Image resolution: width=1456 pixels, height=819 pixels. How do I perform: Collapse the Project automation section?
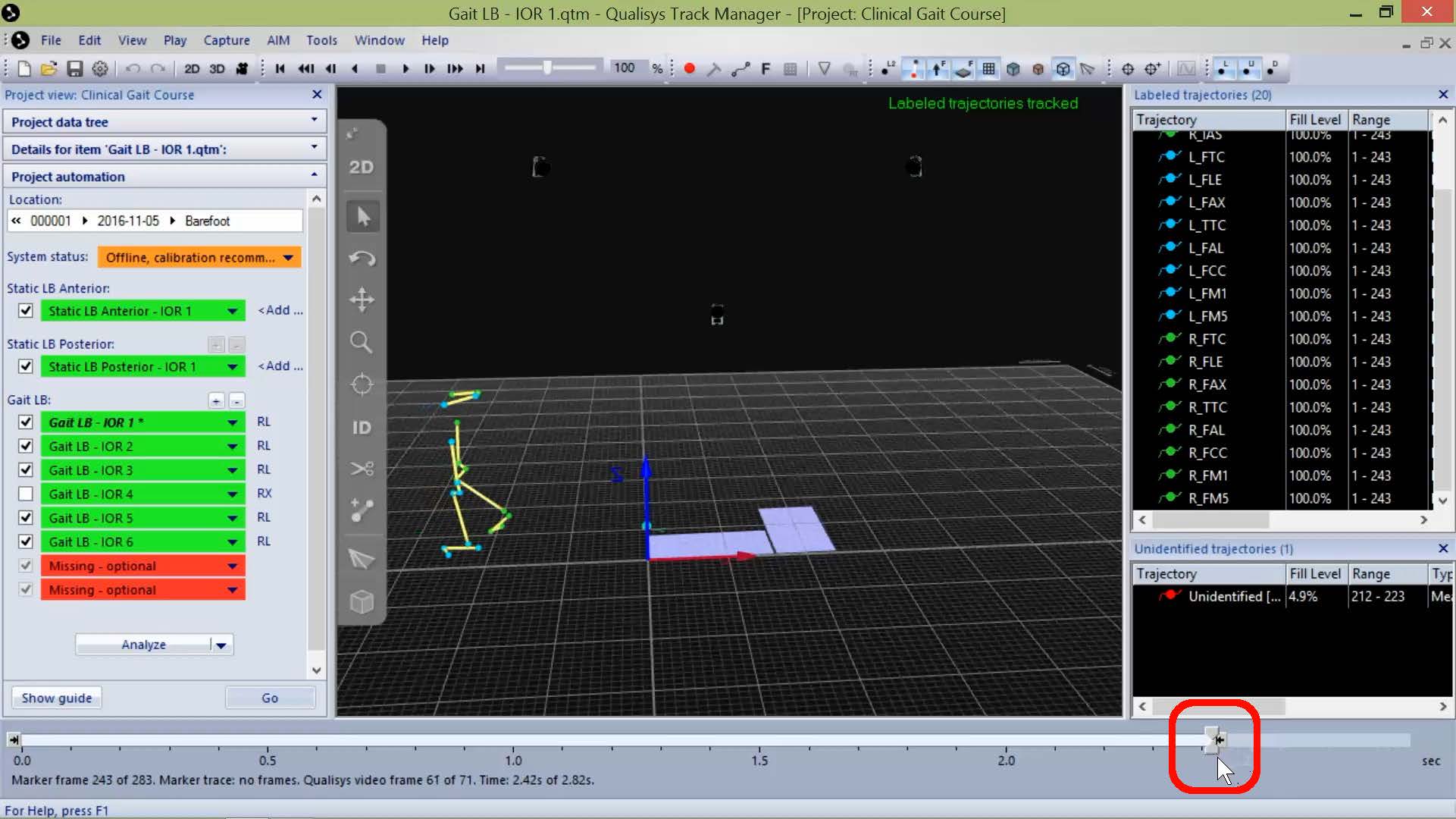(164, 177)
